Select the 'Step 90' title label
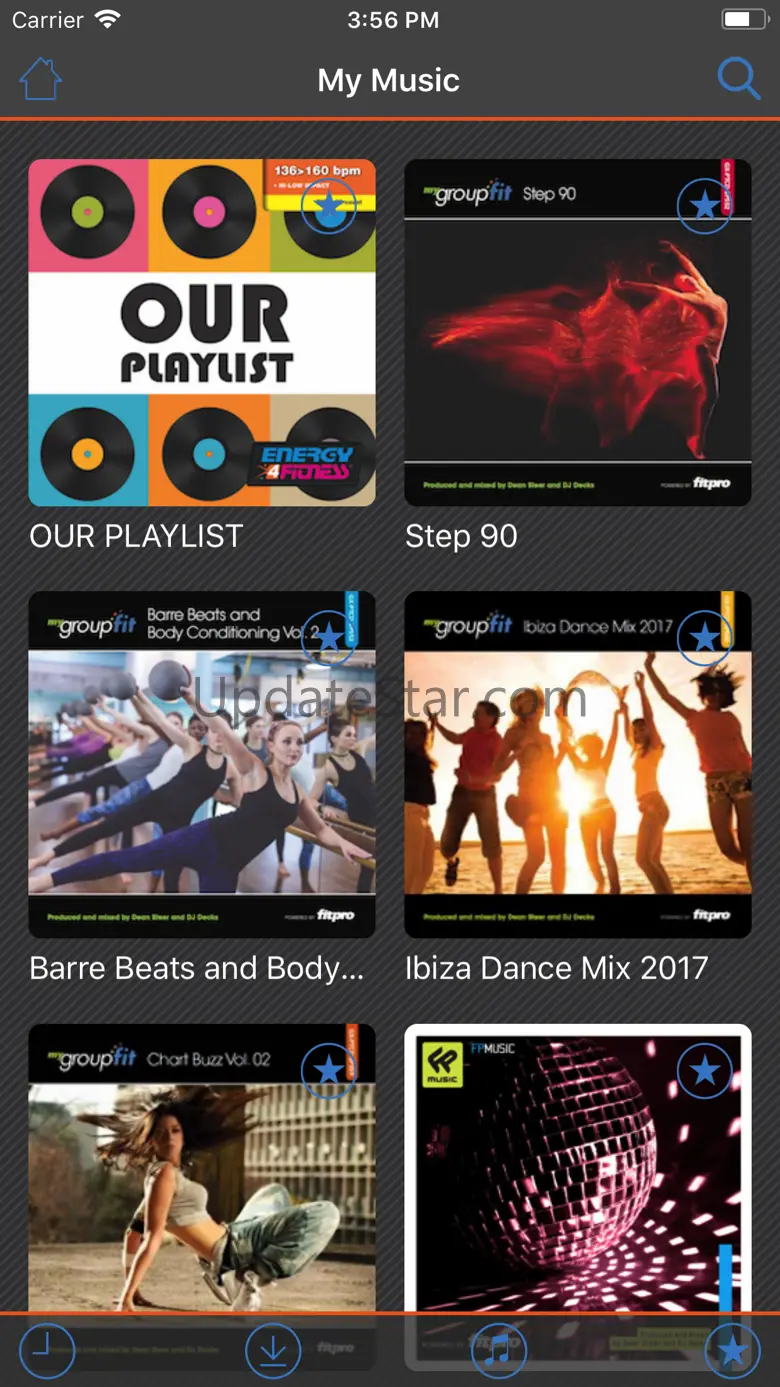Viewport: 780px width, 1387px height. pyautogui.click(x=461, y=537)
